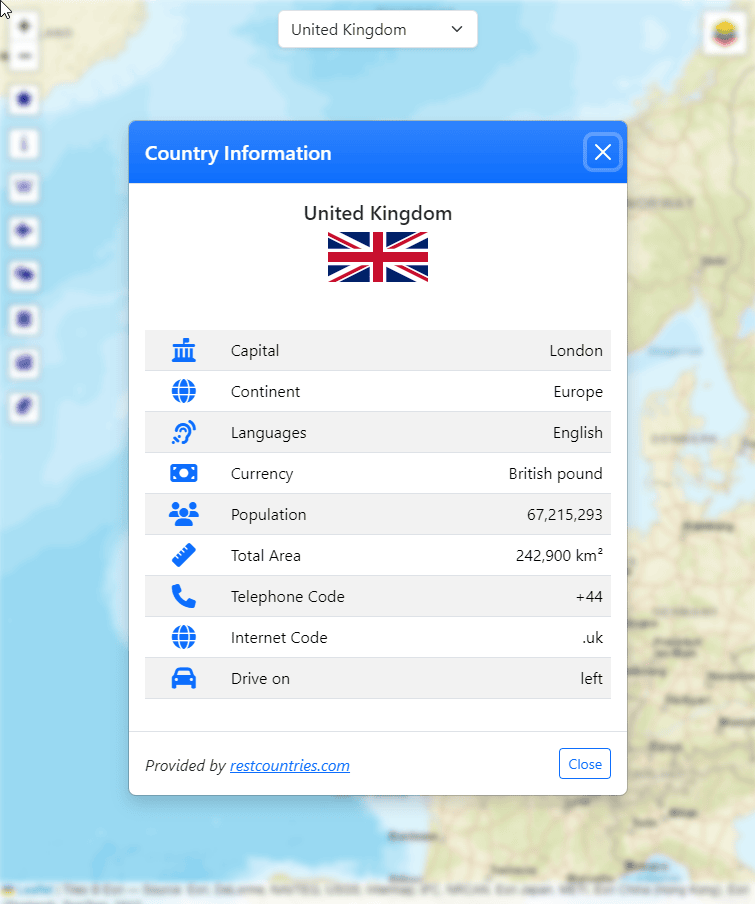Click the area value 242,900 km²
This screenshot has width=755, height=904.
pos(559,555)
